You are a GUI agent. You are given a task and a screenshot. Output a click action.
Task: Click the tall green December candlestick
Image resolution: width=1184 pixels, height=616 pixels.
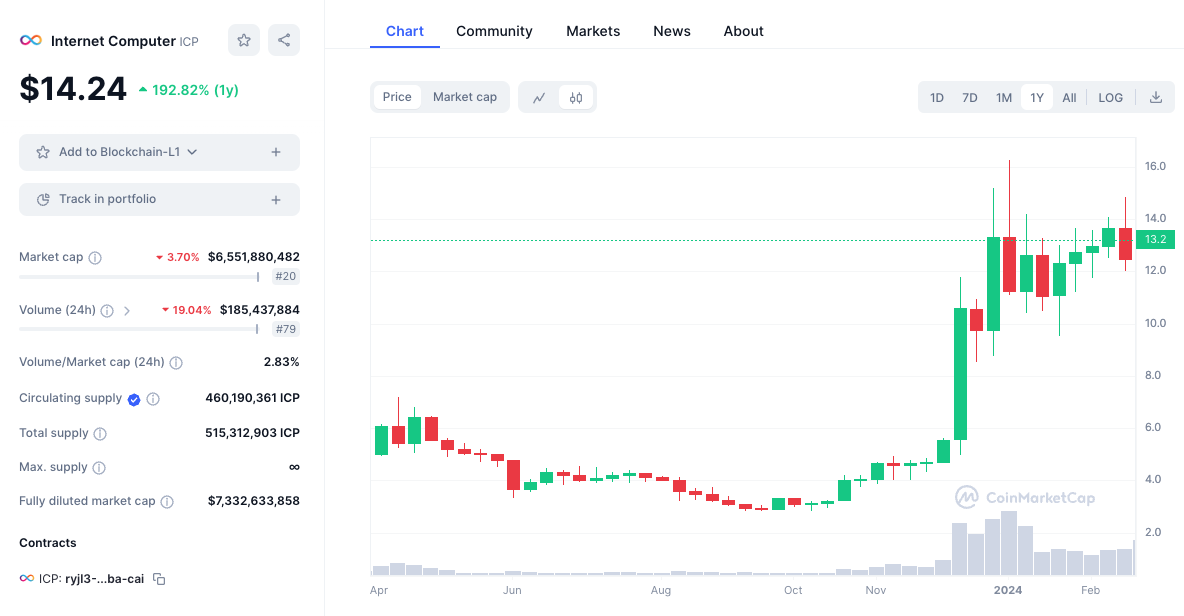click(x=960, y=373)
